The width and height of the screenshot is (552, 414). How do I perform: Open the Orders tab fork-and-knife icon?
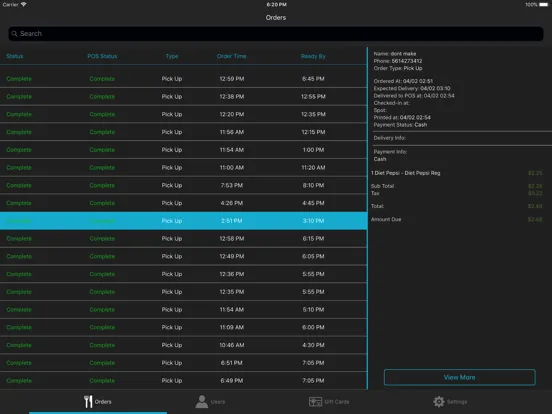tap(88, 401)
